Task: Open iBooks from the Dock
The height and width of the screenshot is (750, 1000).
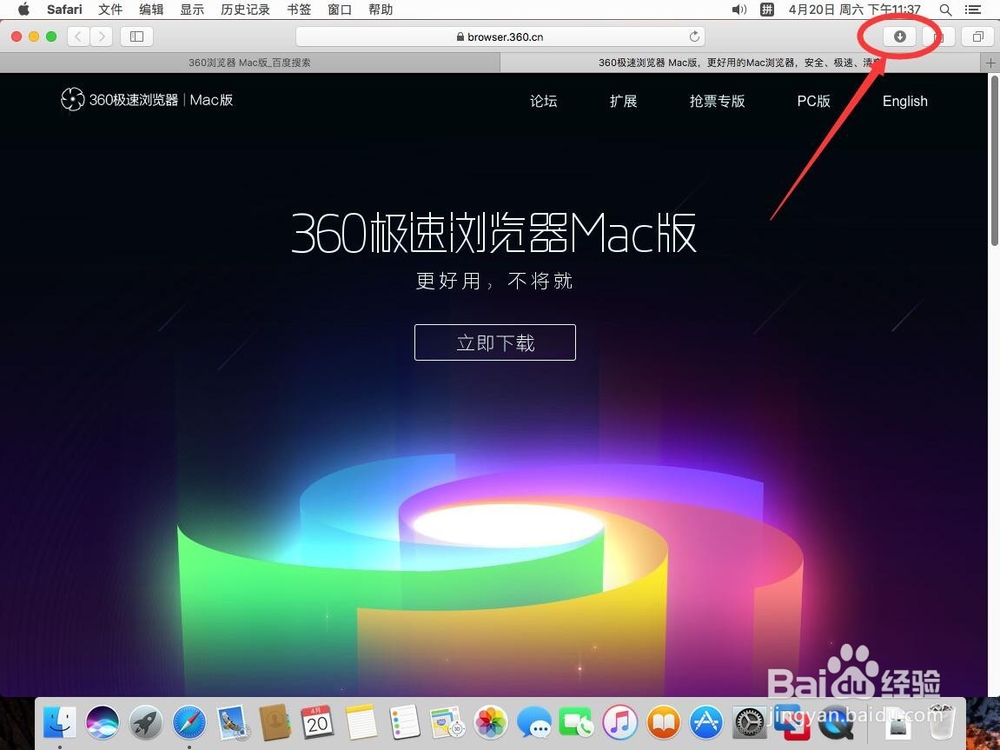Action: point(663,723)
